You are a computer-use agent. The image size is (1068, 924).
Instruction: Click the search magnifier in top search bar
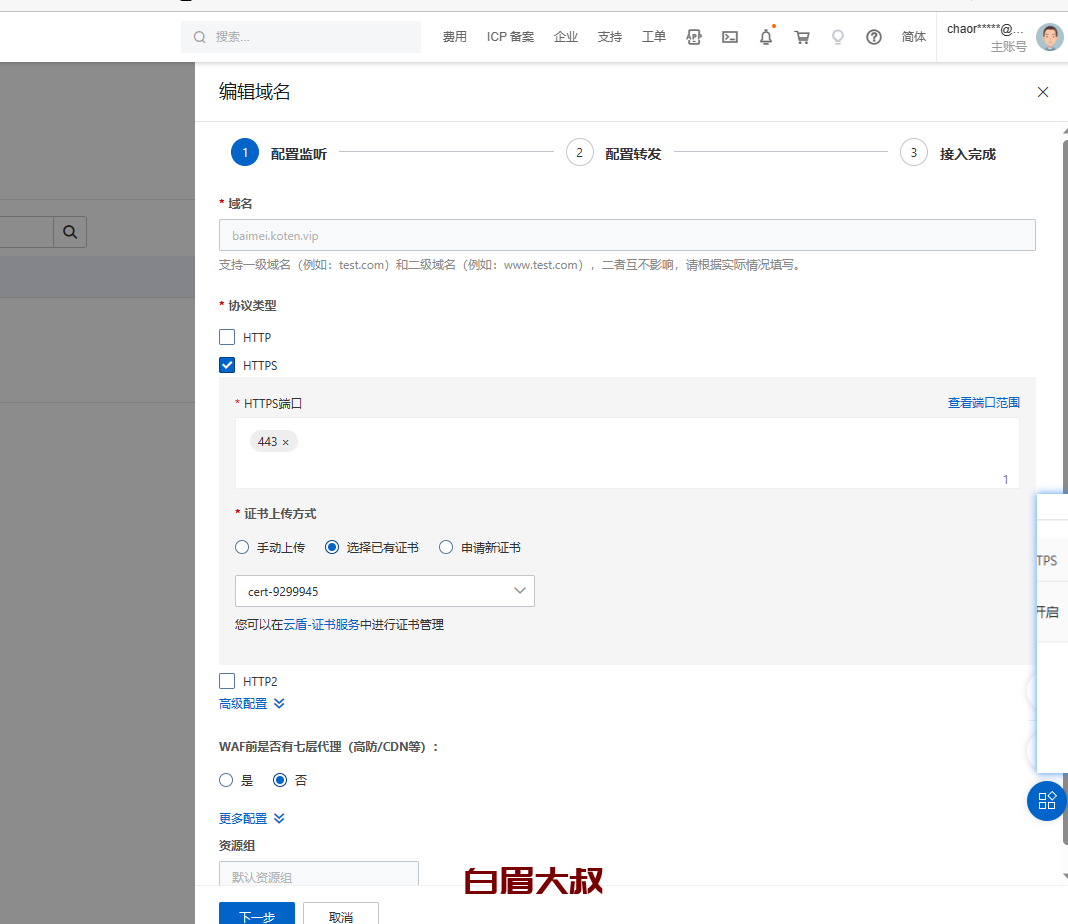coord(200,37)
